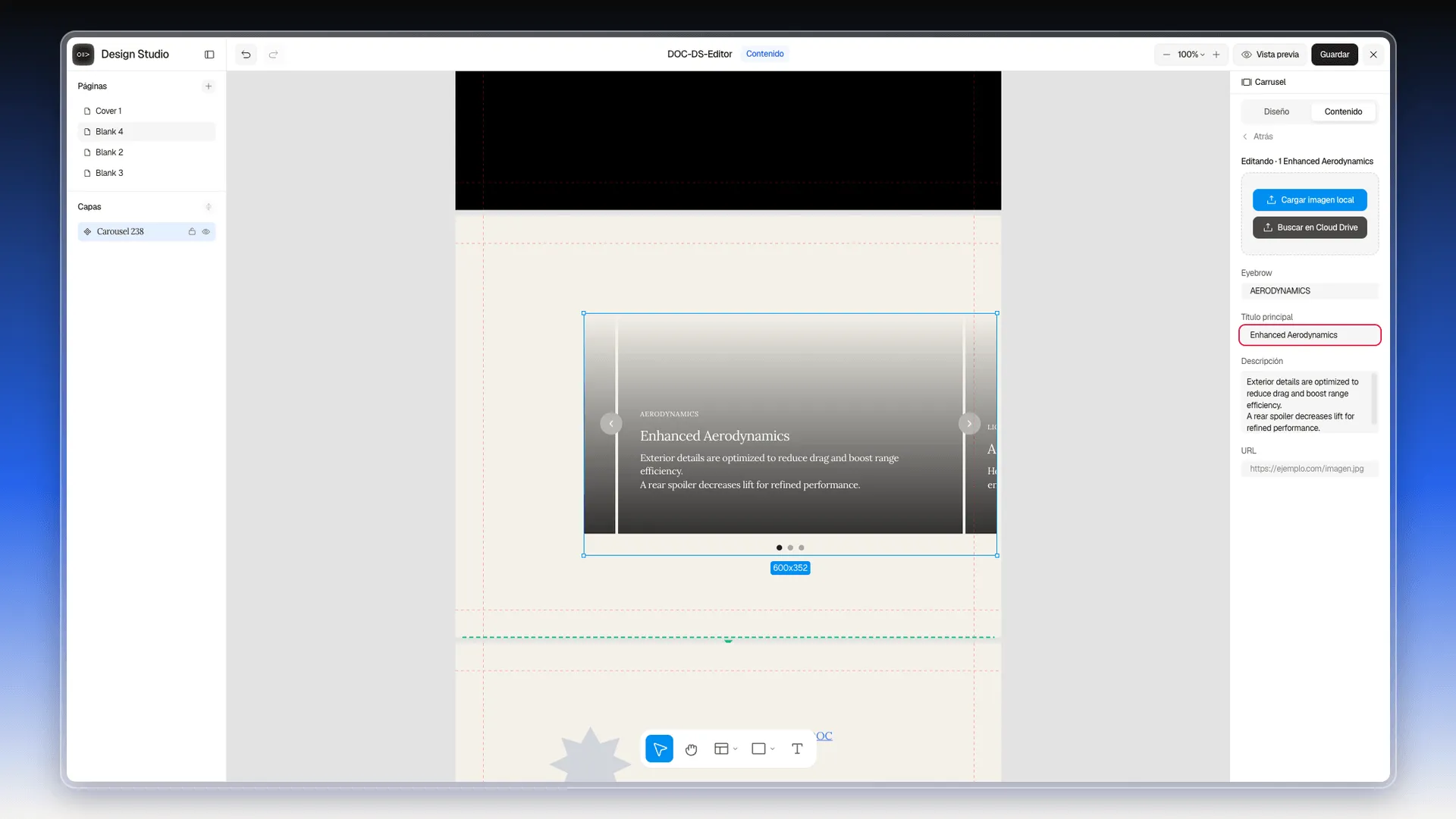Expand the layout tool options chevron

[736, 749]
